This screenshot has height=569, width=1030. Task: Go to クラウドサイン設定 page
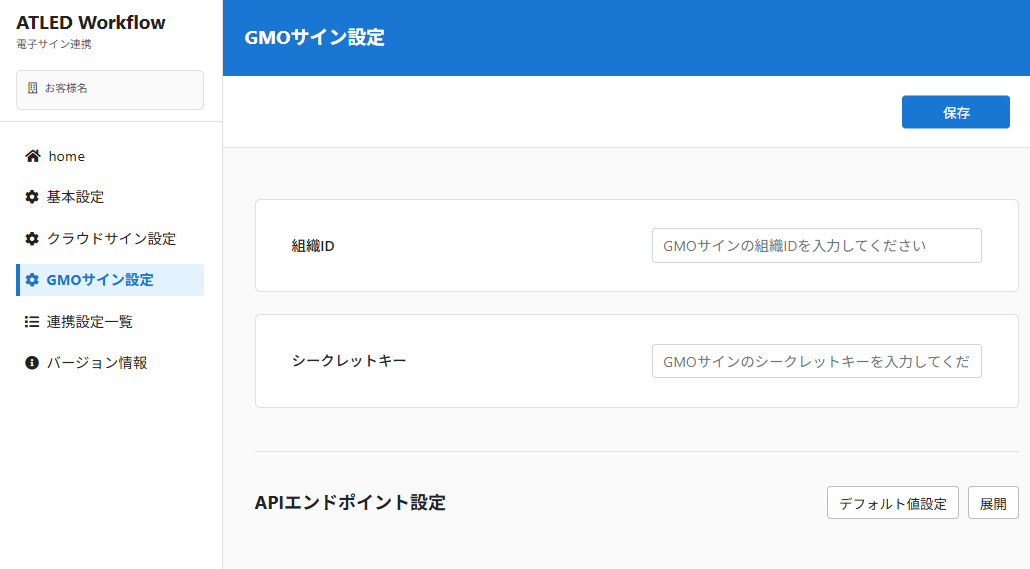[110, 239]
